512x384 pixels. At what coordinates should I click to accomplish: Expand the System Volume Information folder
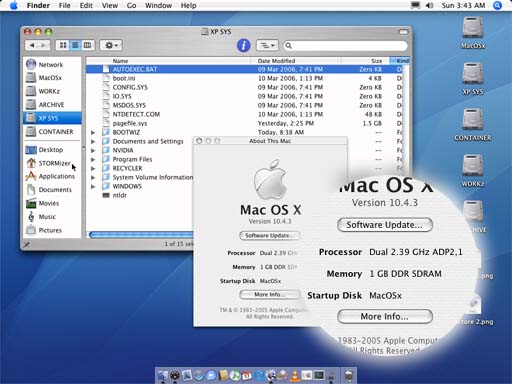pyautogui.click(x=93, y=177)
